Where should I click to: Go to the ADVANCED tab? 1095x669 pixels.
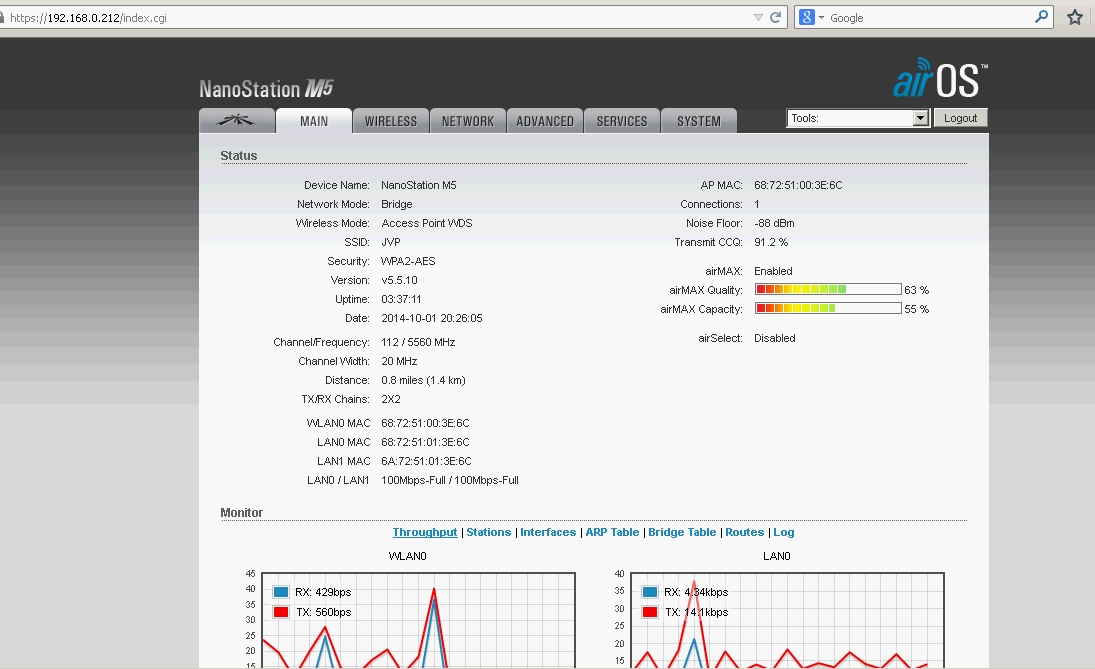pyautogui.click(x=545, y=121)
